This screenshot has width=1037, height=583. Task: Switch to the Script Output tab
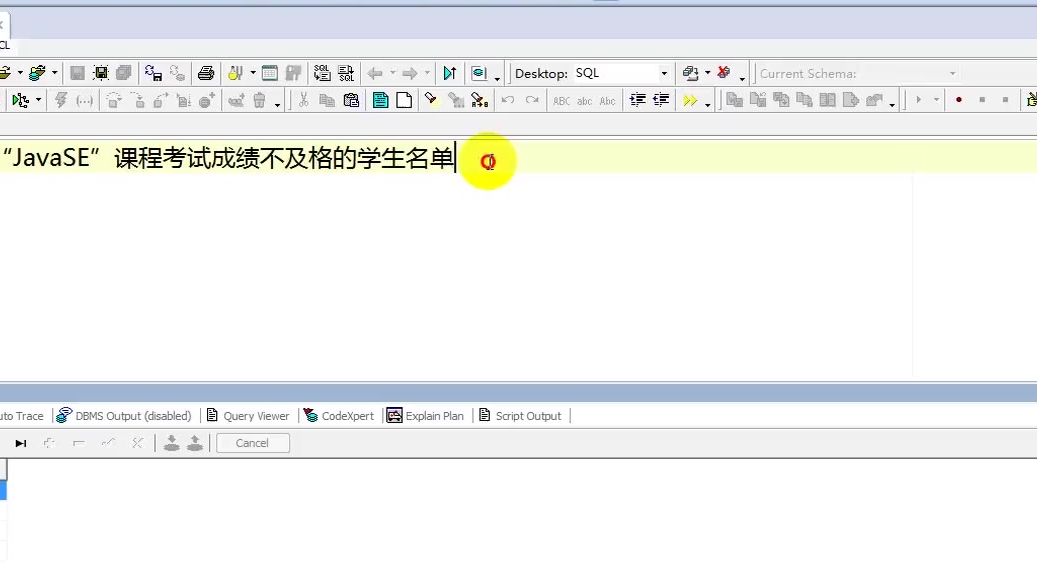[x=520, y=416]
